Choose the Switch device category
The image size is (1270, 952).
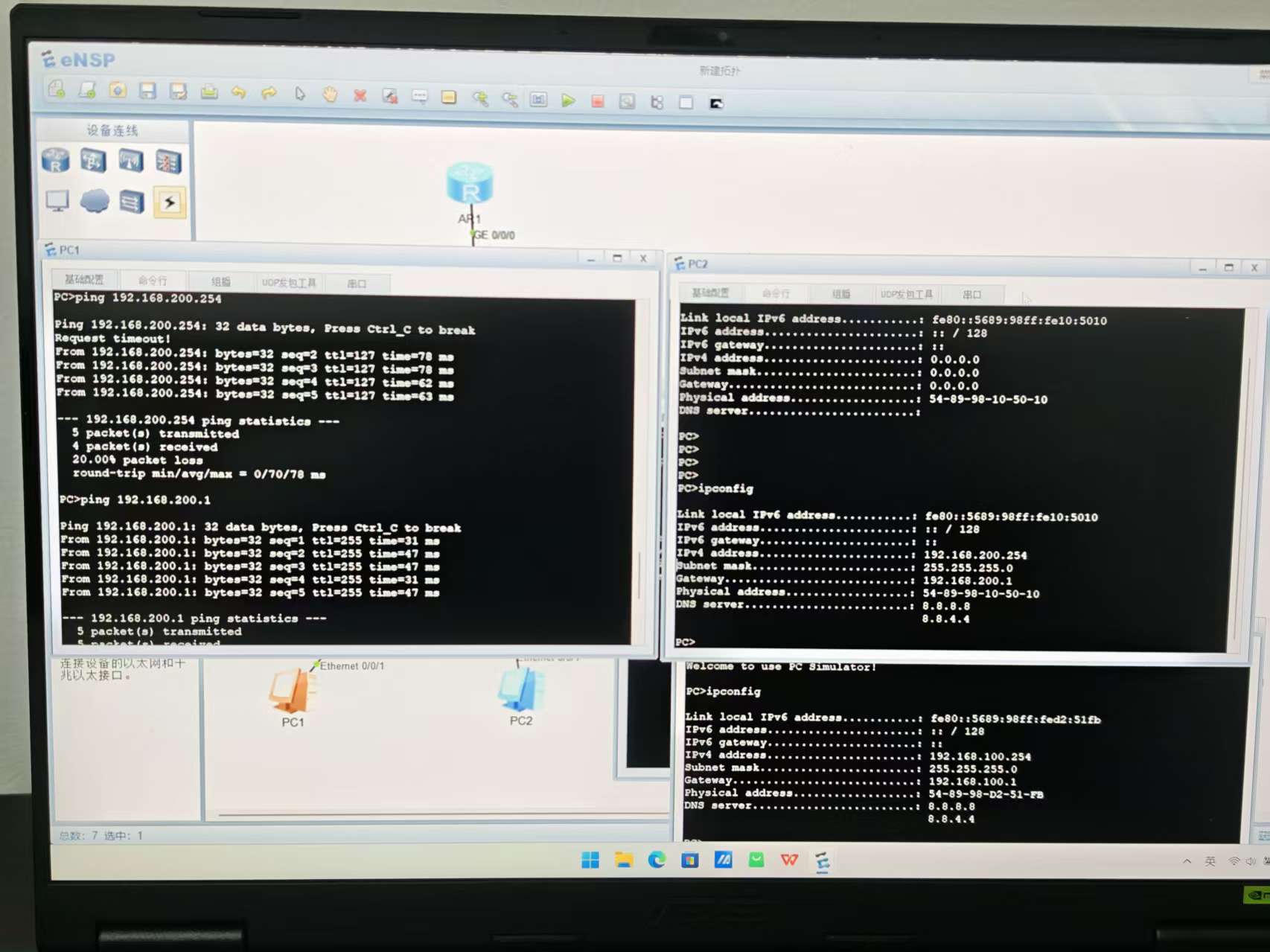93,162
